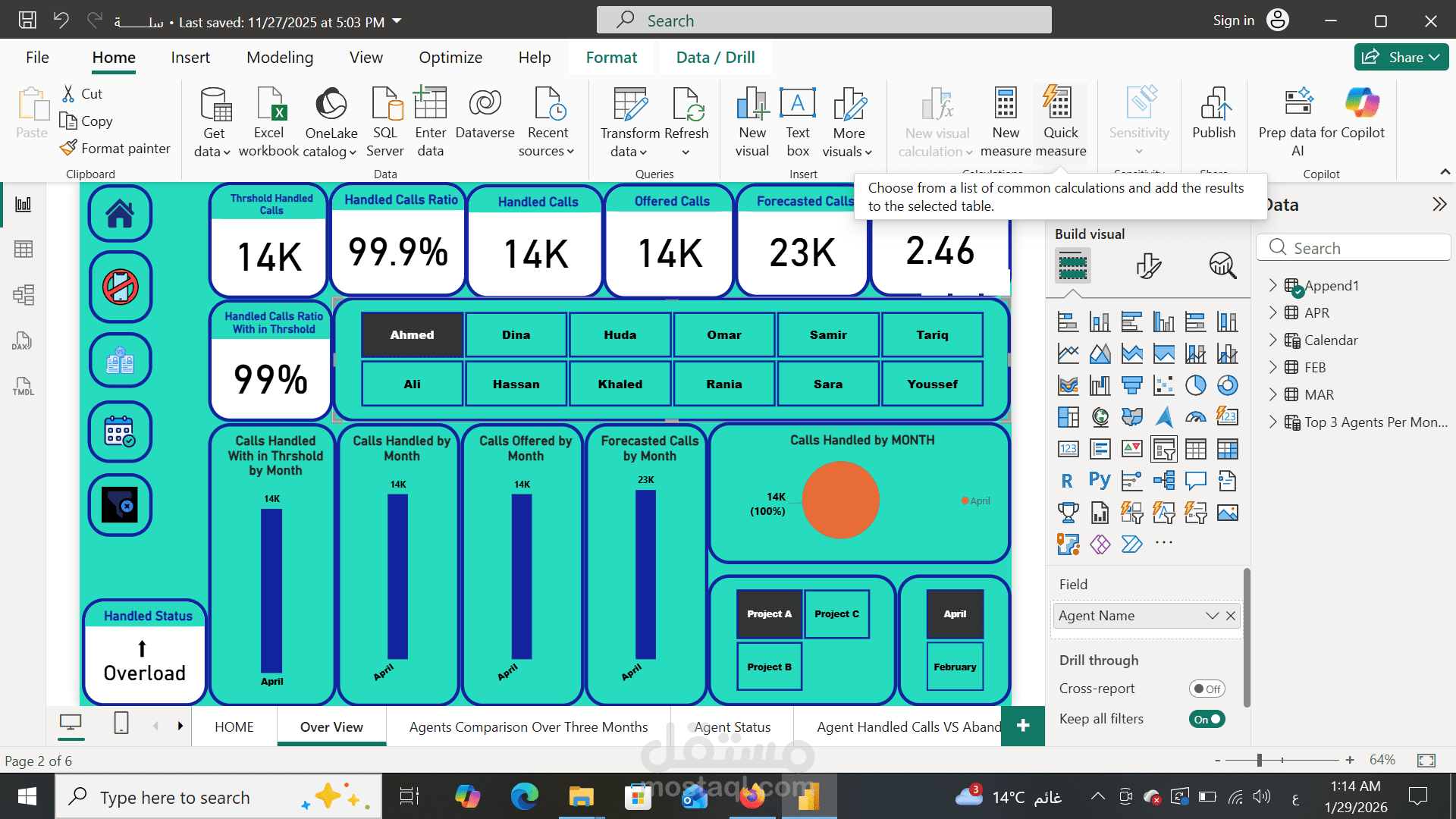
Task: Open the Format visual paintbrush pane
Action: point(1149,266)
